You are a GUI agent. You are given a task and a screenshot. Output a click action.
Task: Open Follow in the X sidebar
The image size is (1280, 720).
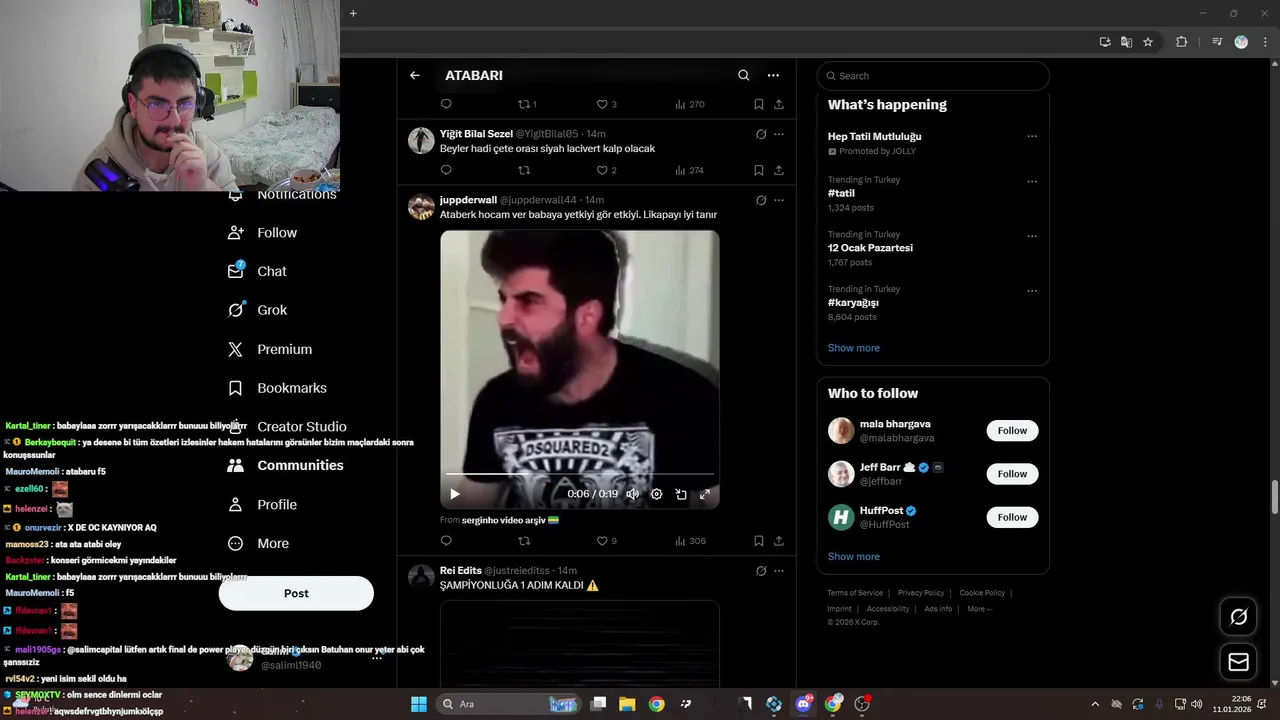coord(262,233)
